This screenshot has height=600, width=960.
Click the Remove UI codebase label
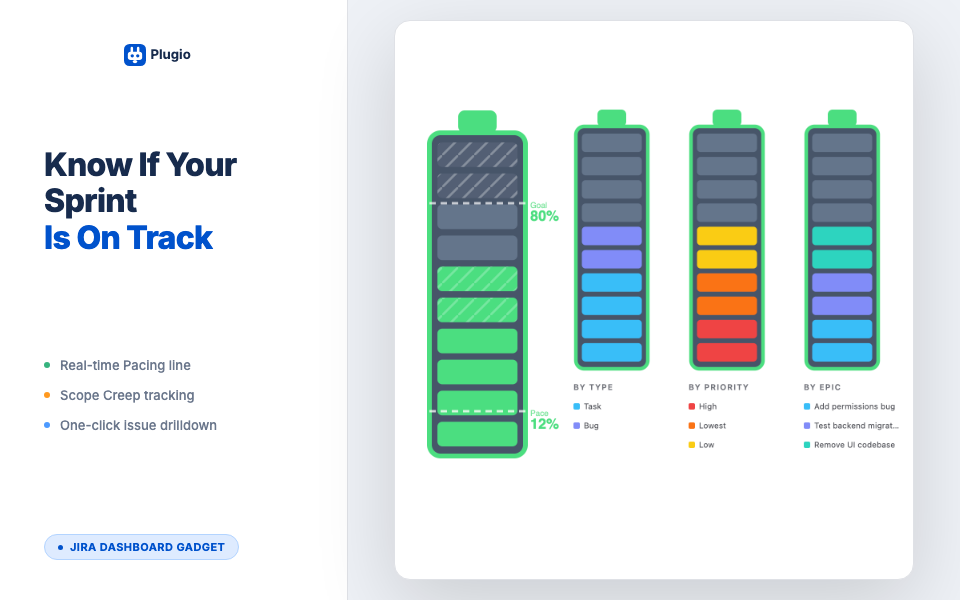pos(855,445)
